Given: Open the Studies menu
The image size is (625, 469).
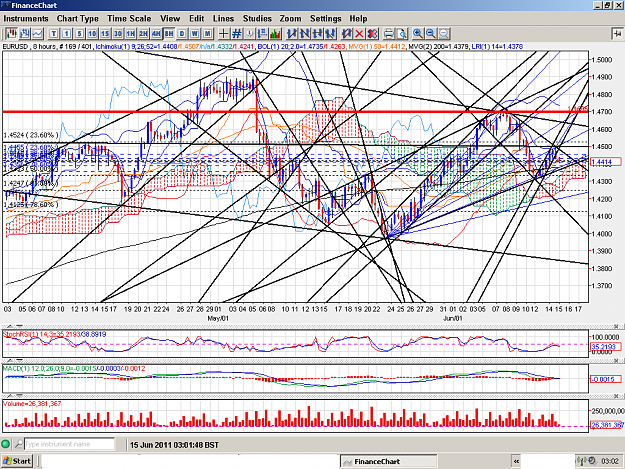Looking at the screenshot, I should click(257, 18).
